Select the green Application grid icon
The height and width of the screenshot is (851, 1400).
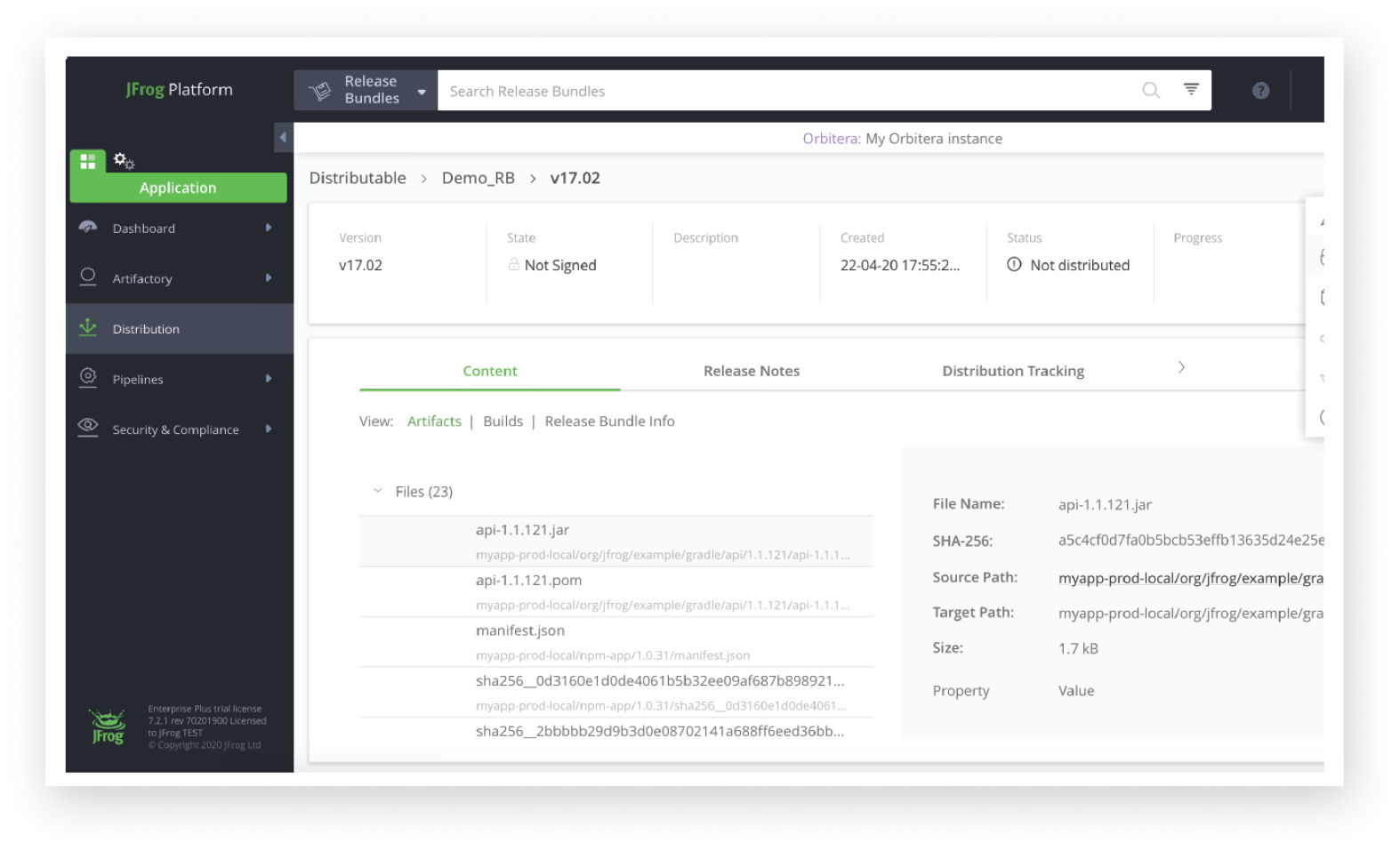[x=88, y=161]
